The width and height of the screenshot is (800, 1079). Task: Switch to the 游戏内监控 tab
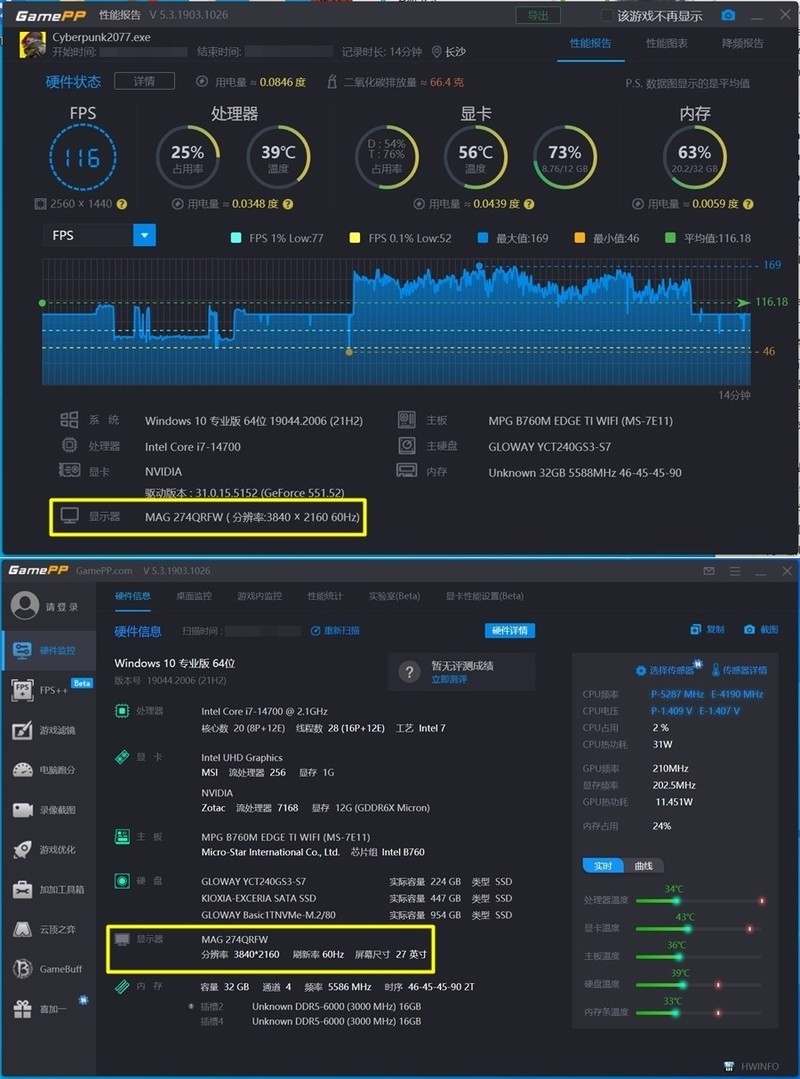(x=259, y=596)
